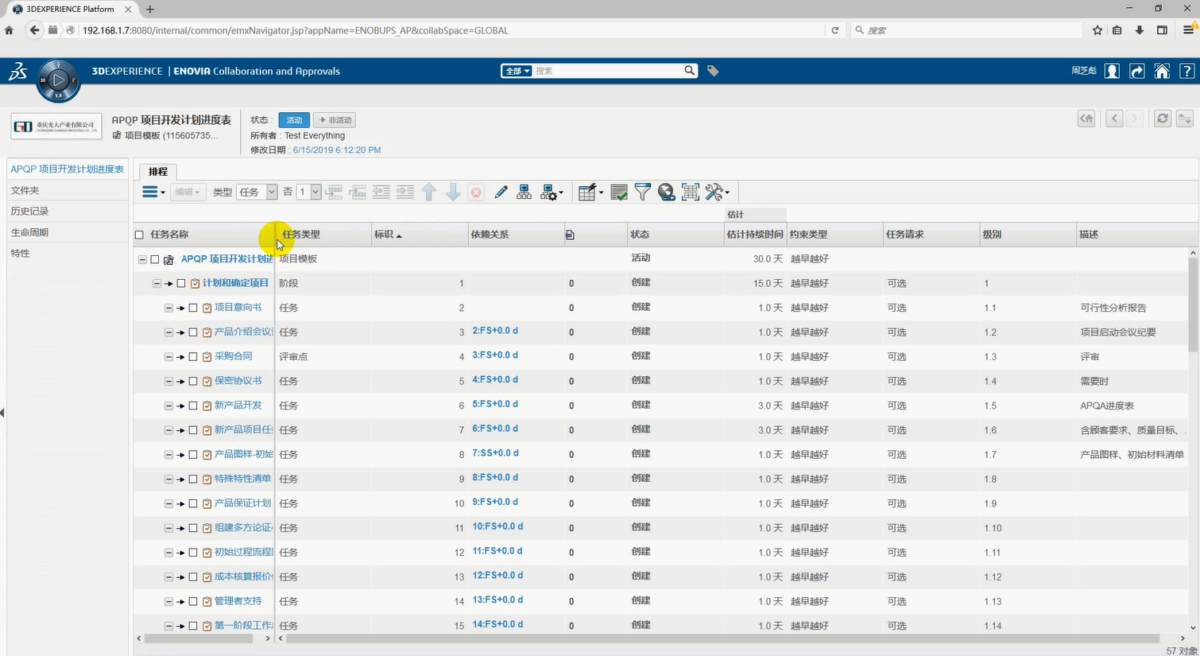Image resolution: width=1200 pixels, height=656 pixels.
Task: Open the user profile icon
Action: (1113, 71)
